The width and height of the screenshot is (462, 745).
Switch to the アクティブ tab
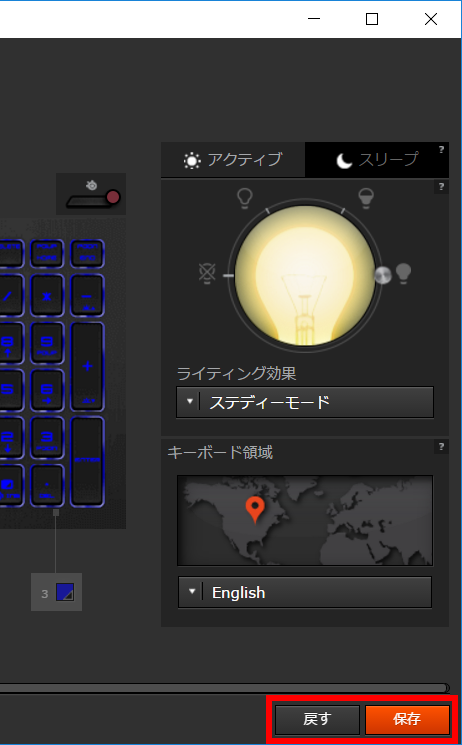pos(233,160)
